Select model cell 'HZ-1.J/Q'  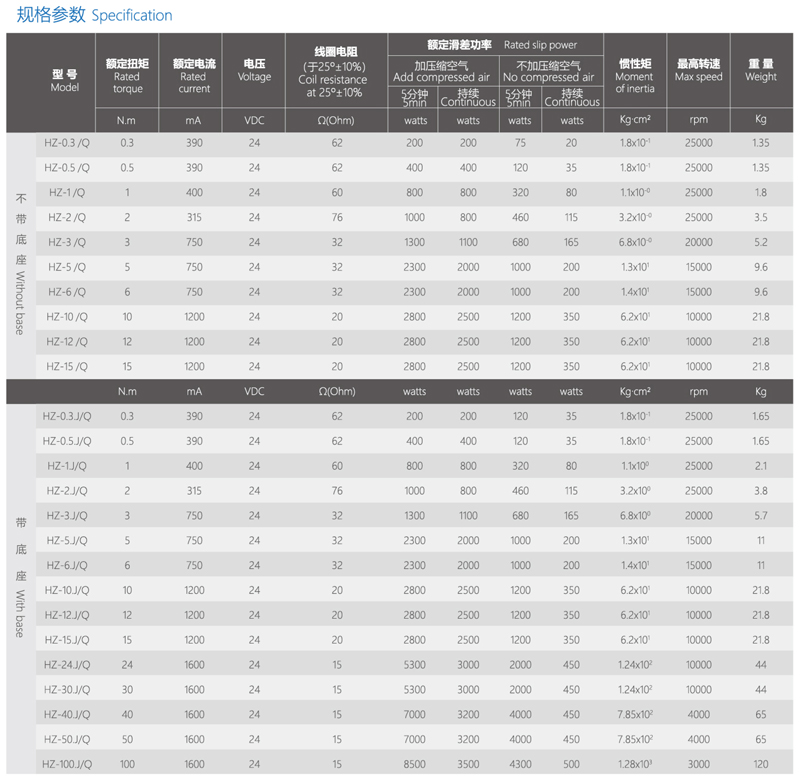point(67,466)
